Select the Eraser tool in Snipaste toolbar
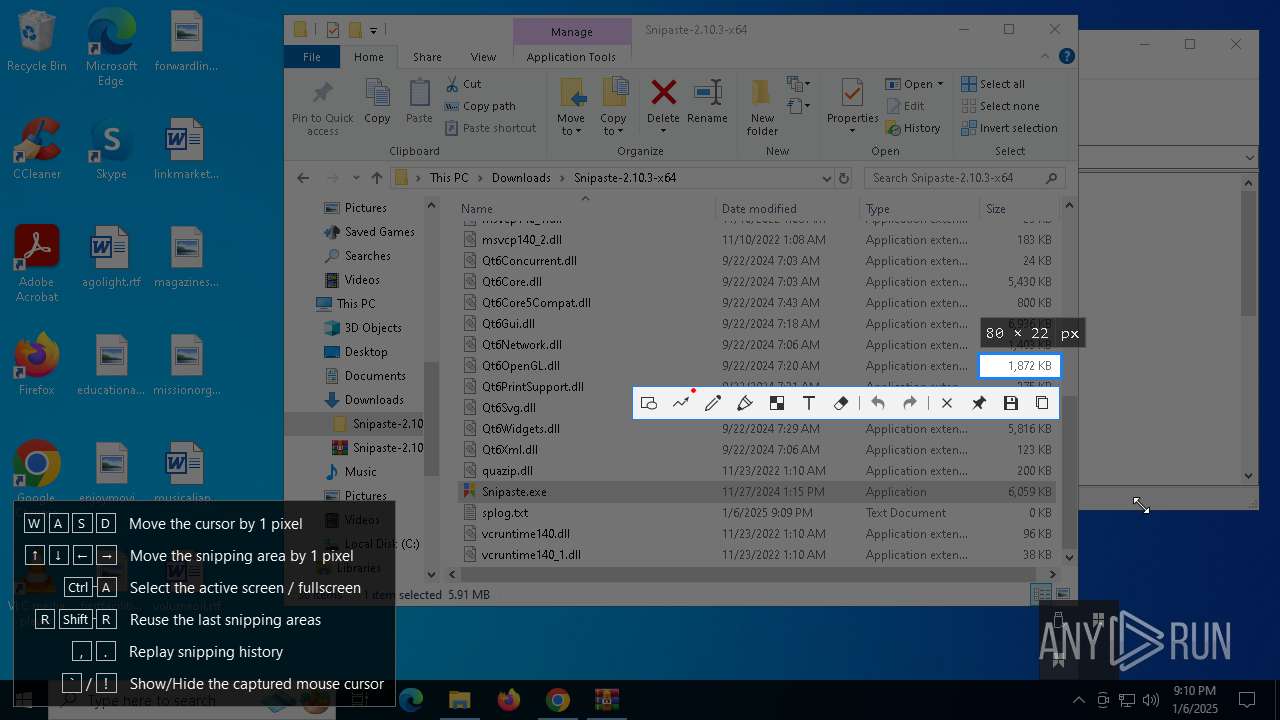 (x=841, y=403)
